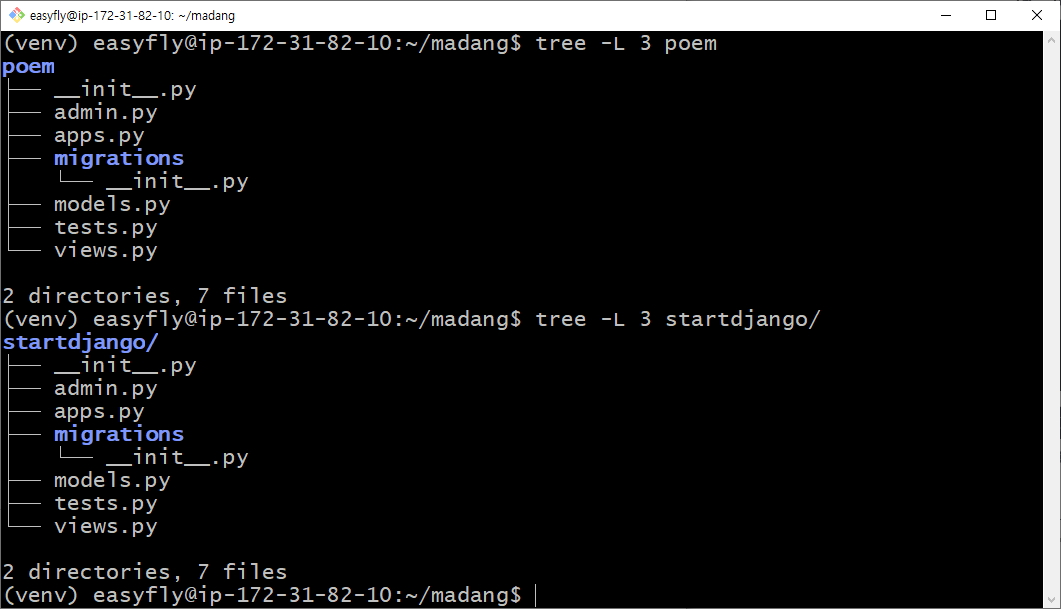Click the scrollbar down arrow

[x=1052, y=600]
